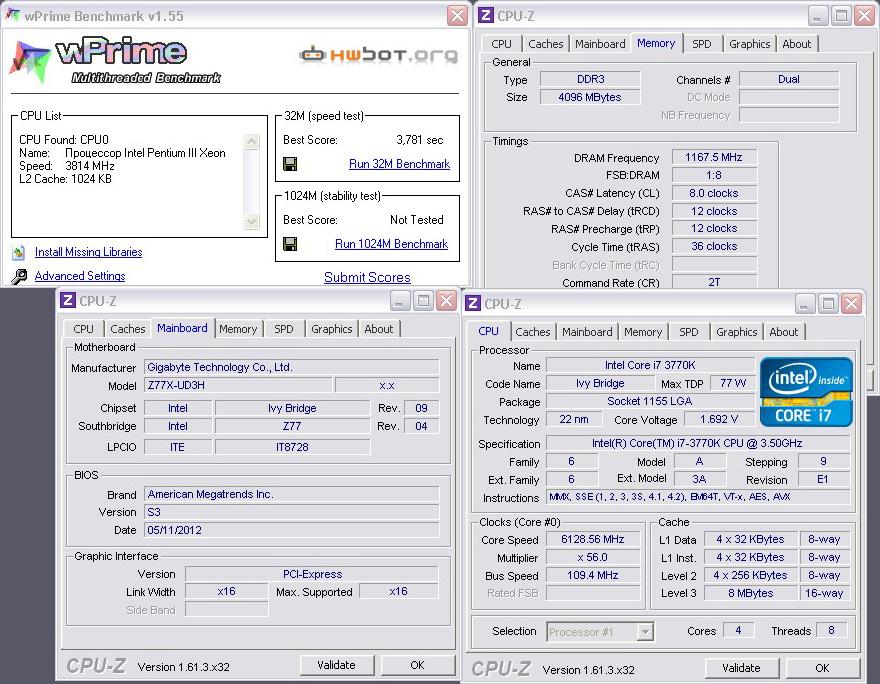880x684 pixels.
Task: Click the Intel Core i7 logo badge
Action: (806, 392)
